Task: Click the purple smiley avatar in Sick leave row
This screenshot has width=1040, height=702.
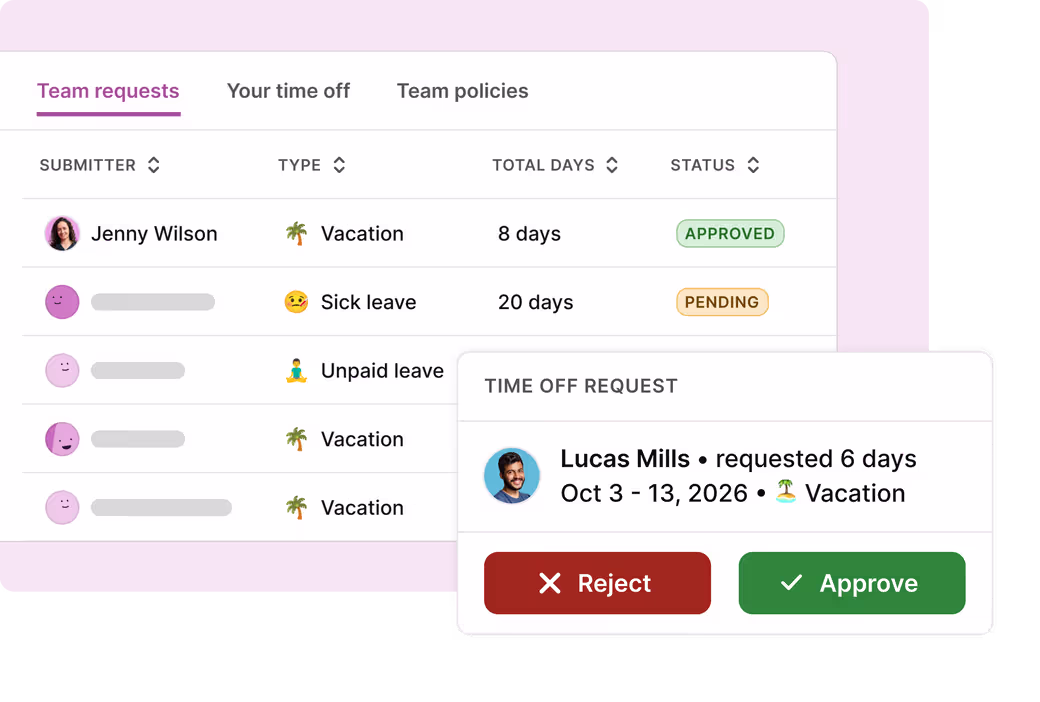Action: (62, 302)
